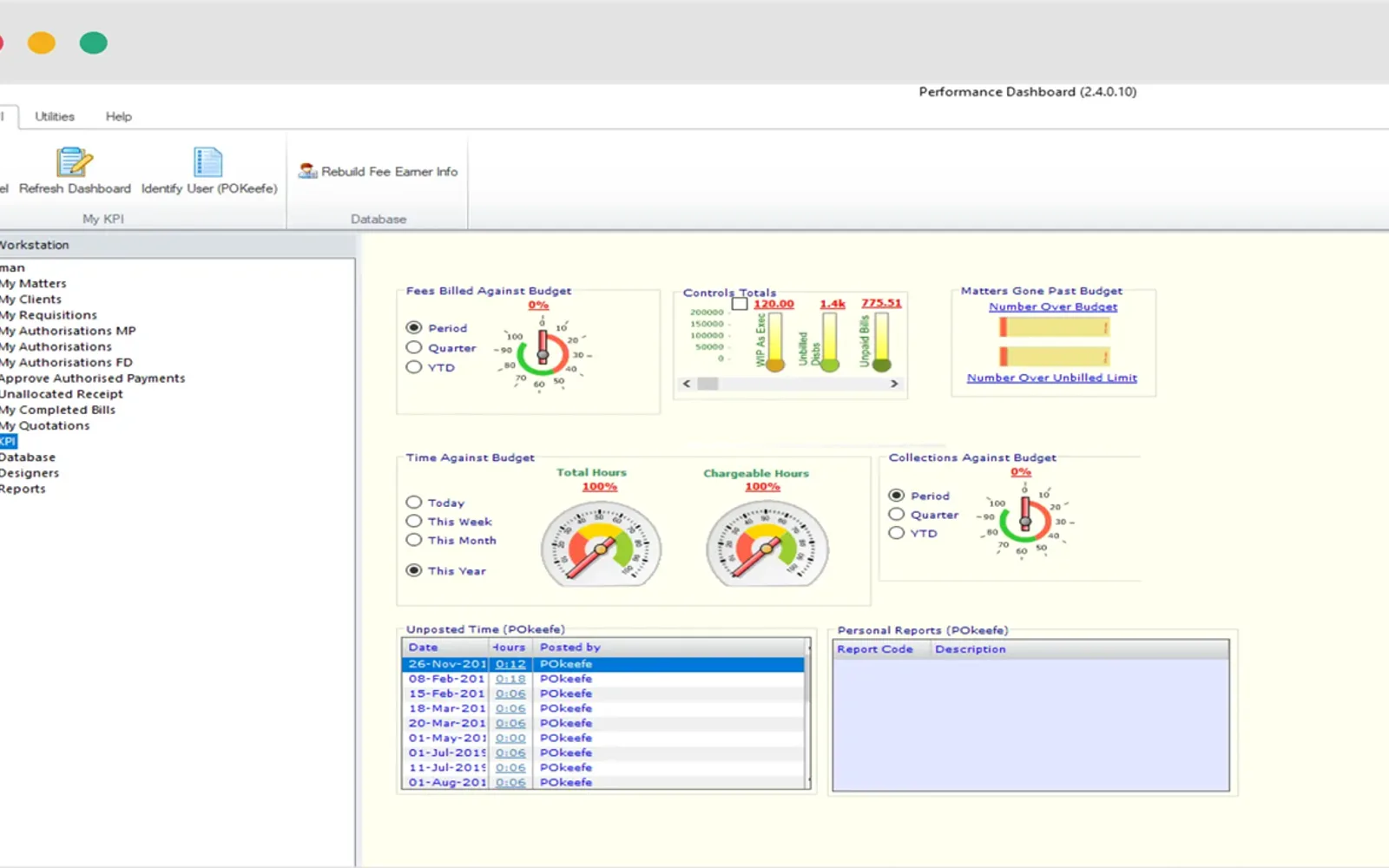This screenshot has height=868, width=1389.
Task: Select Period in Fees Billed Against Budget
Action: click(414, 328)
